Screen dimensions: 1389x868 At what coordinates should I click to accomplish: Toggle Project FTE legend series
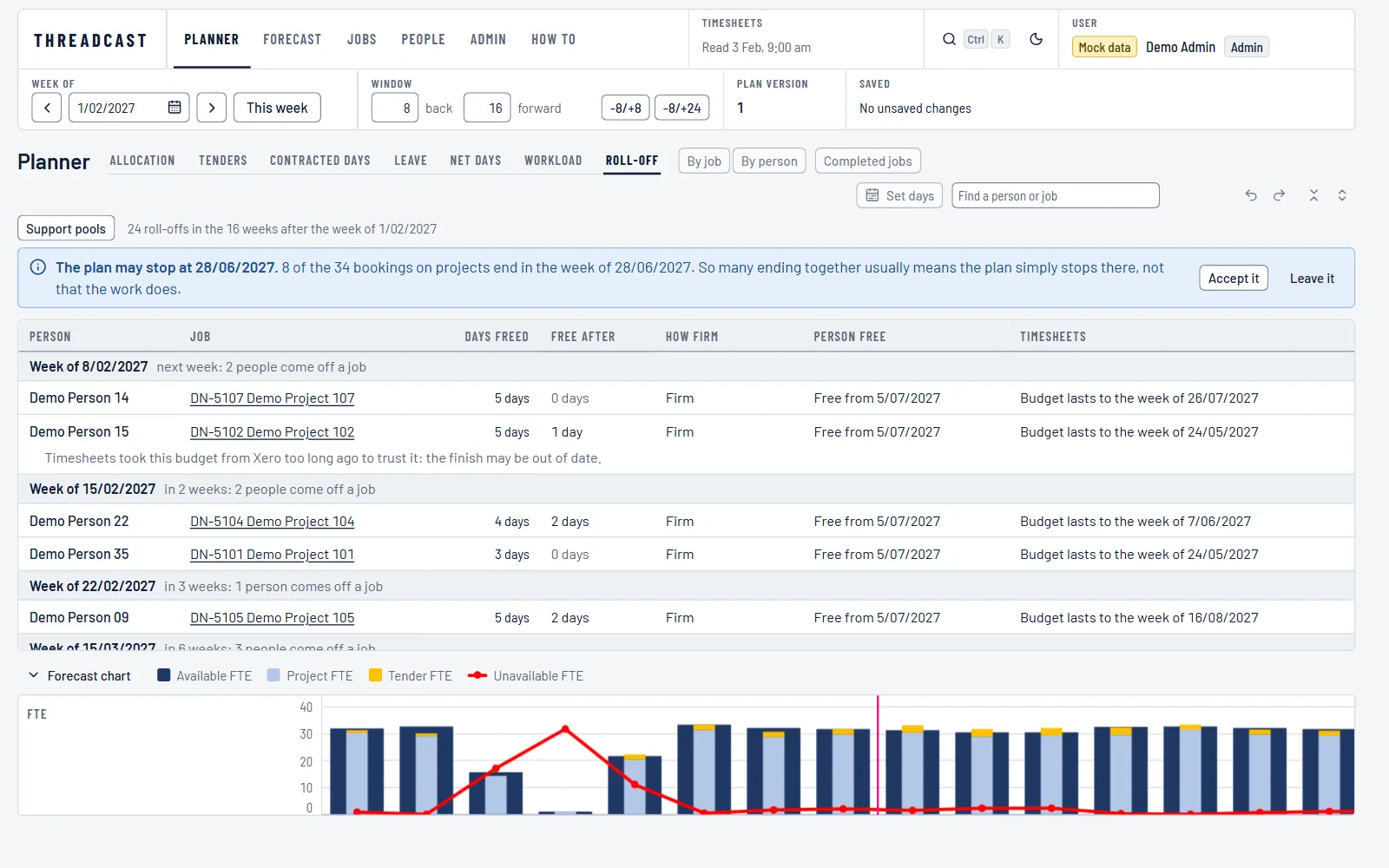click(x=310, y=675)
